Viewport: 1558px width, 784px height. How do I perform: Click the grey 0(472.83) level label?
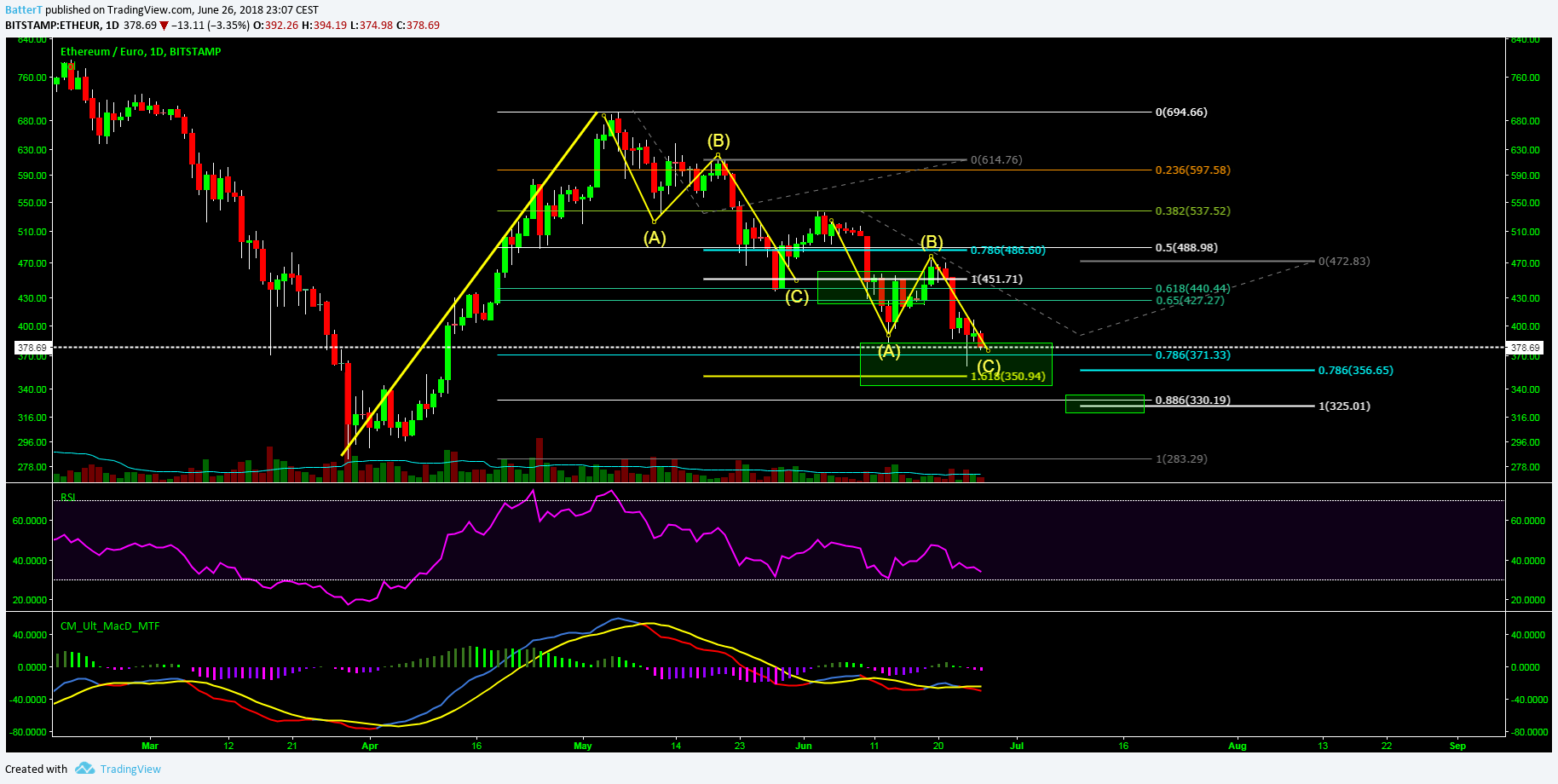1344,262
